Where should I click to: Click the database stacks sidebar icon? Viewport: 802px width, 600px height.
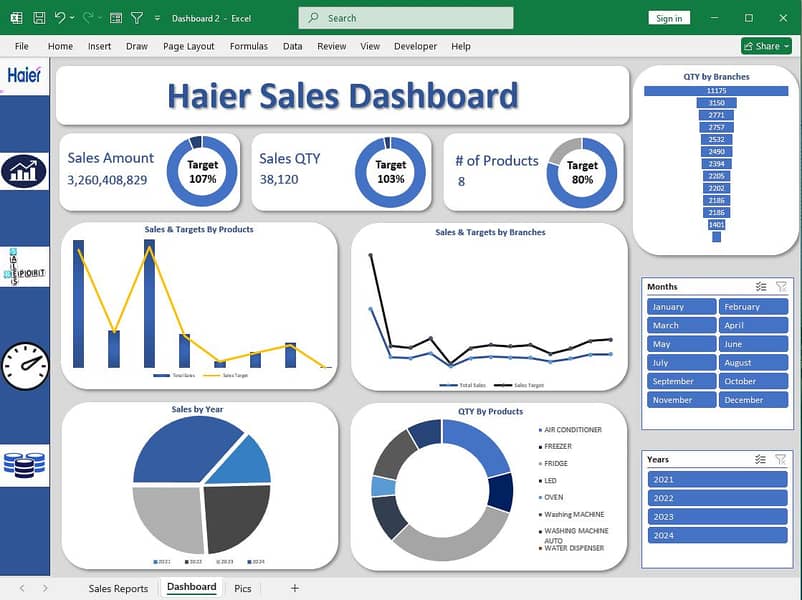[x=25, y=464]
